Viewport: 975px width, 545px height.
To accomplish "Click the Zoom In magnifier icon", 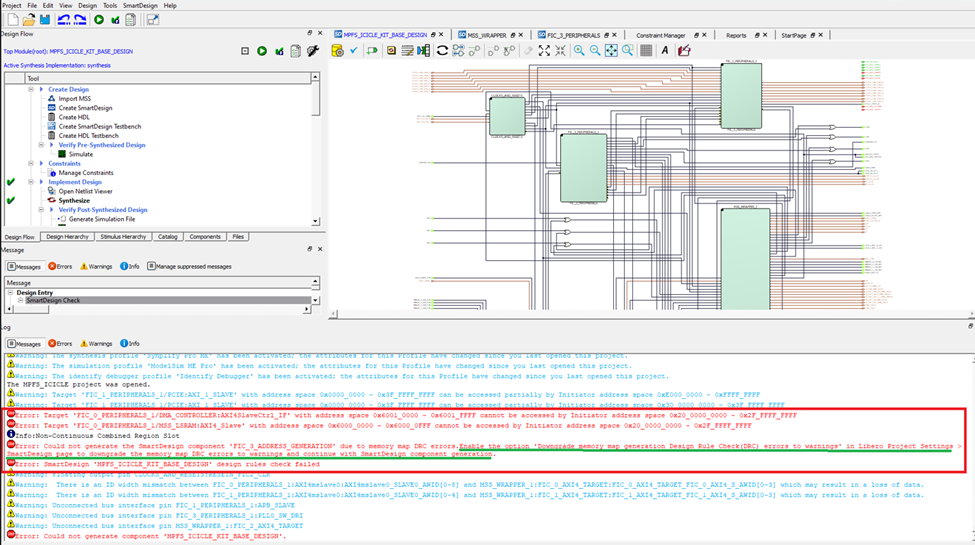I will [579, 50].
